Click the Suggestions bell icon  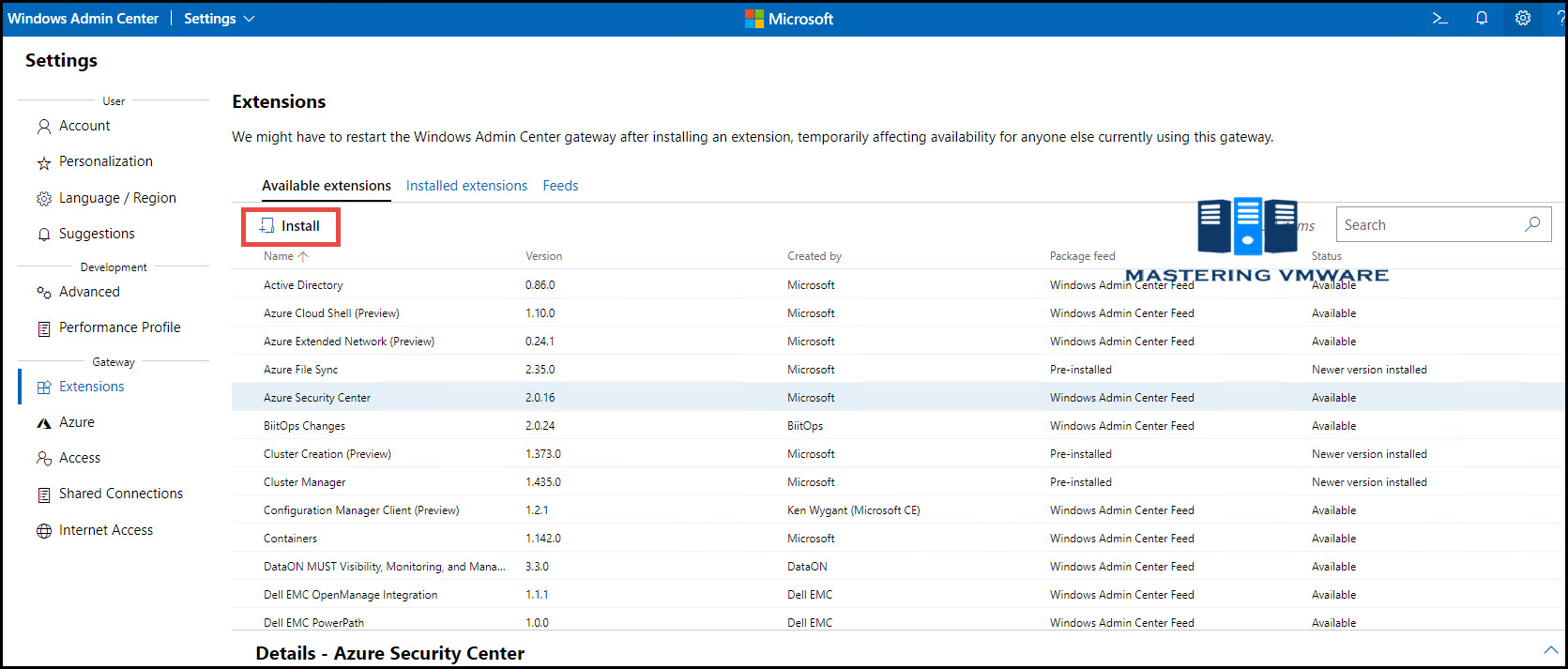point(44,235)
